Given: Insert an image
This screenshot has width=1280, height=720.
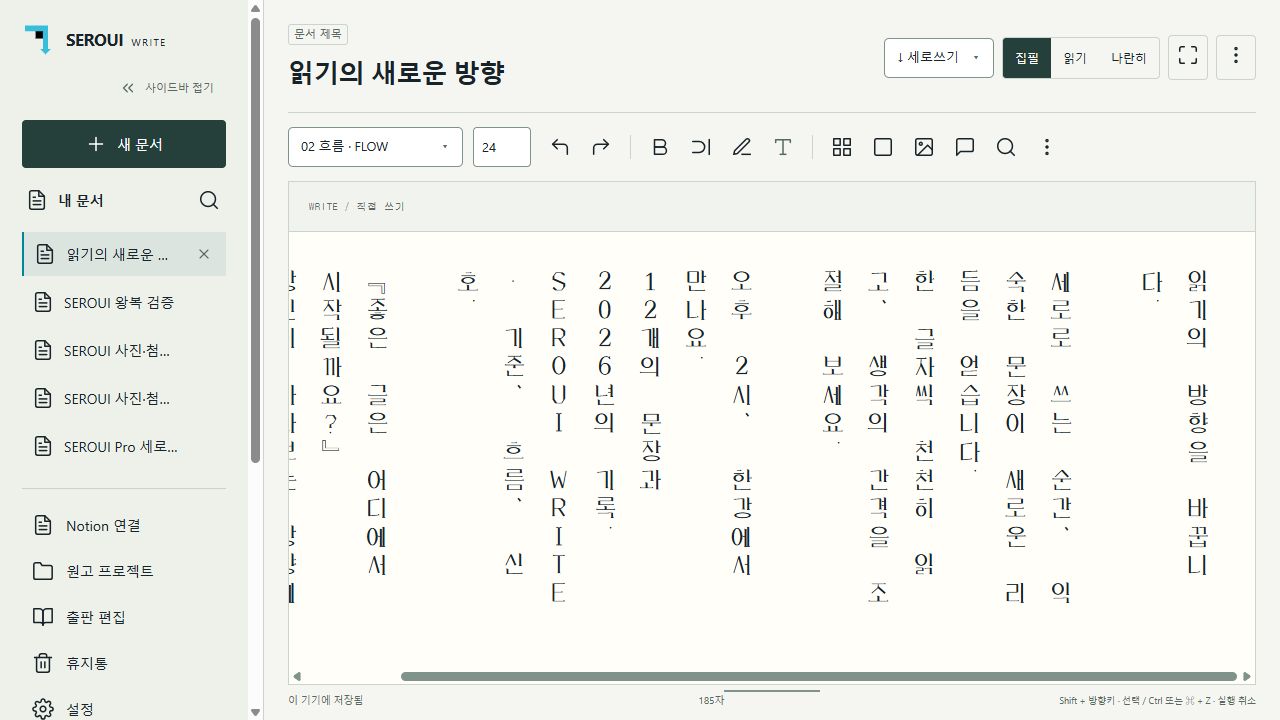Looking at the screenshot, I should (x=924, y=147).
